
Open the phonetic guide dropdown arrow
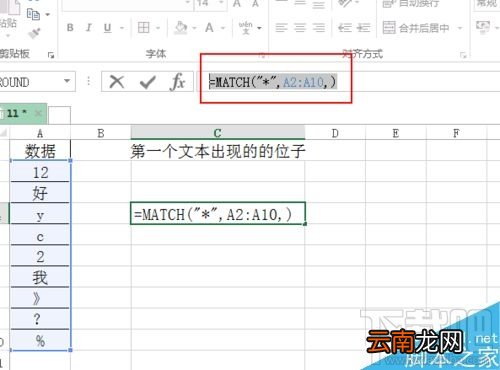tap(259, 28)
